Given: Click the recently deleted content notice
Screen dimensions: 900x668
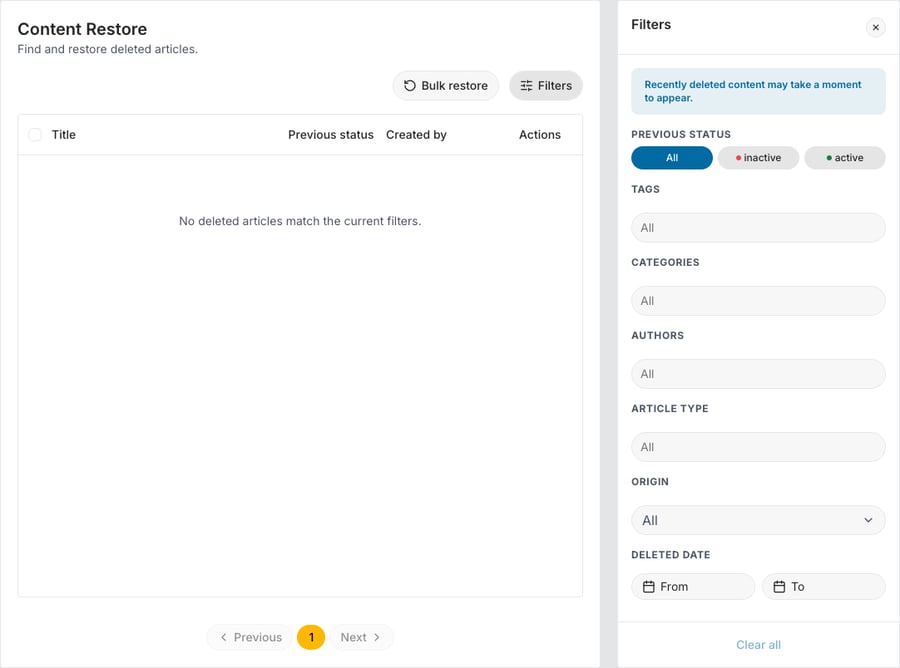Looking at the screenshot, I should pyautogui.click(x=758, y=91).
